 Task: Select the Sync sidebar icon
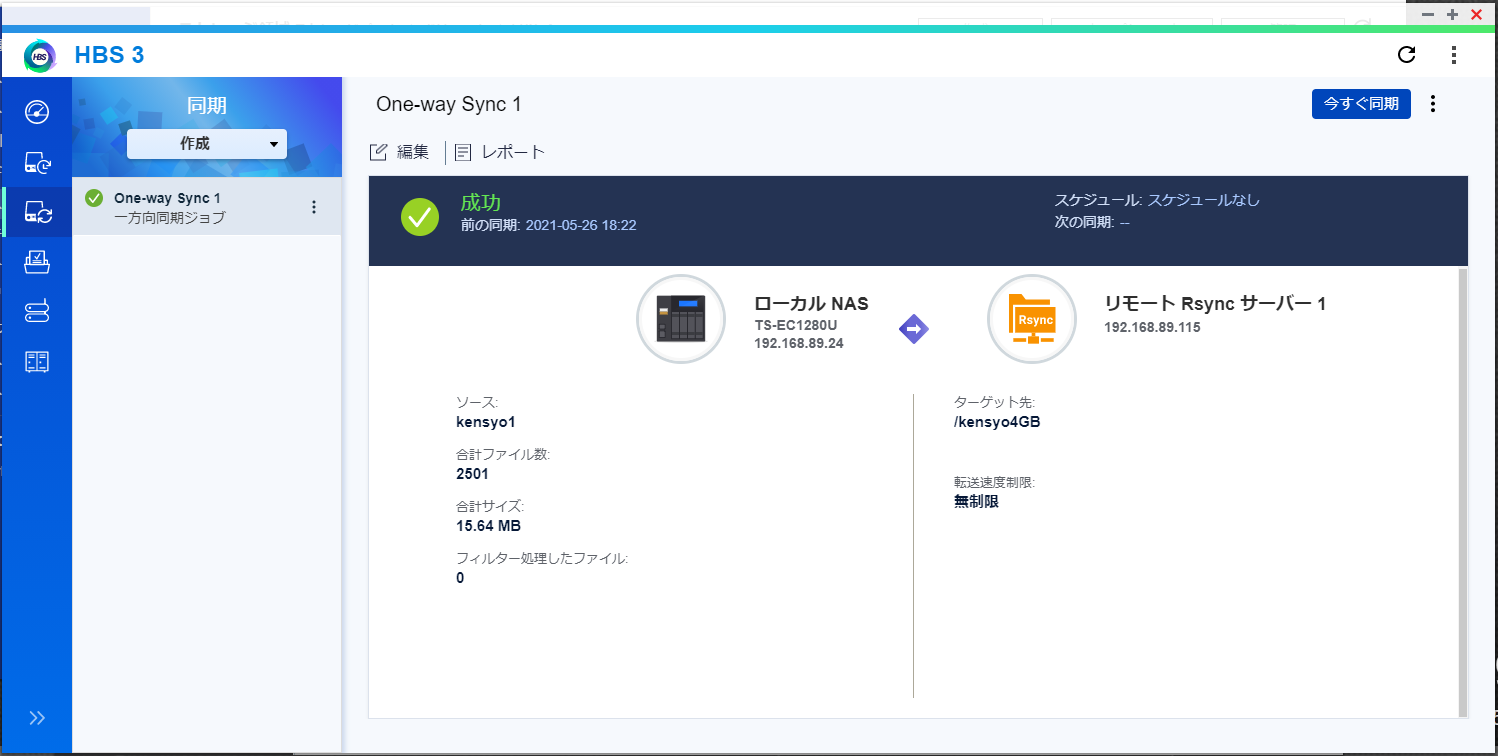[x=37, y=212]
